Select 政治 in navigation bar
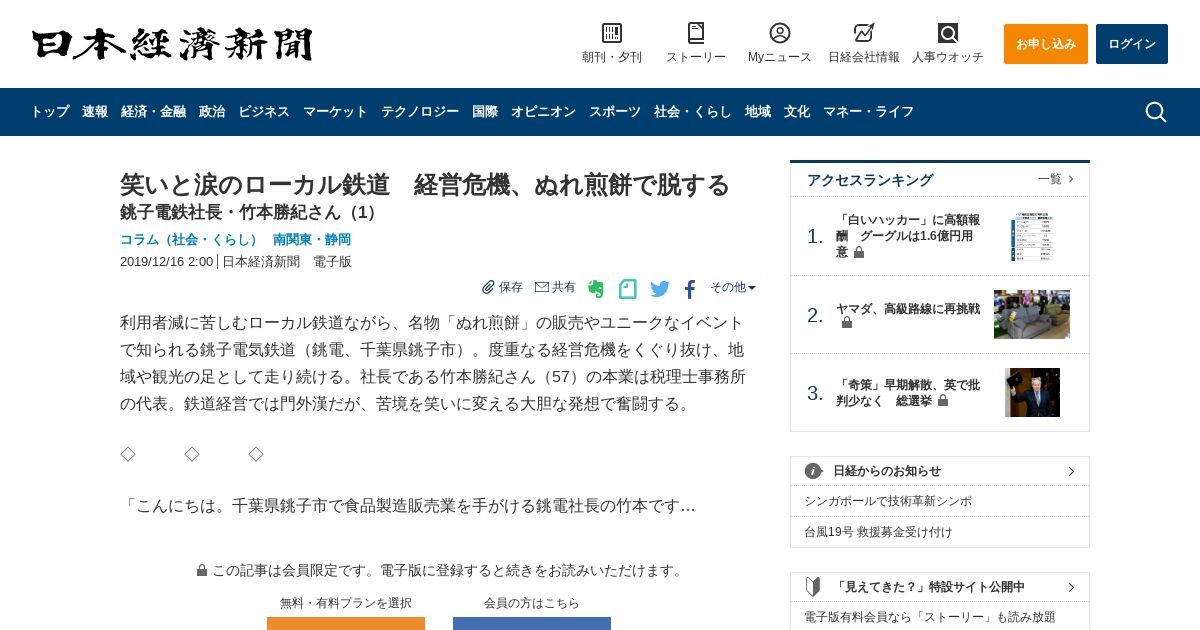This screenshot has height=630, width=1200. click(212, 112)
